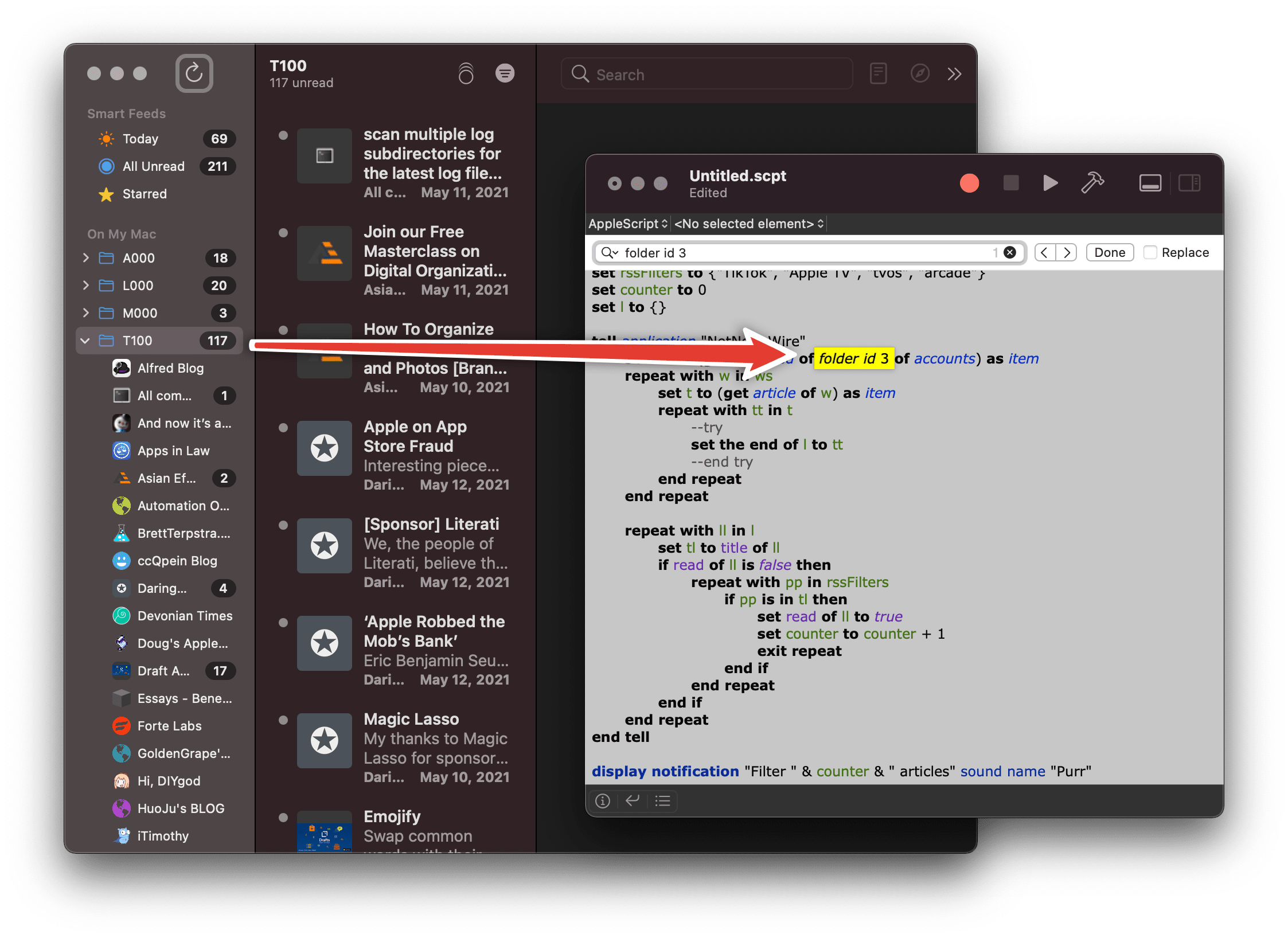Click the mark all as read icon
The width and height of the screenshot is (1288, 938).
tap(466, 73)
